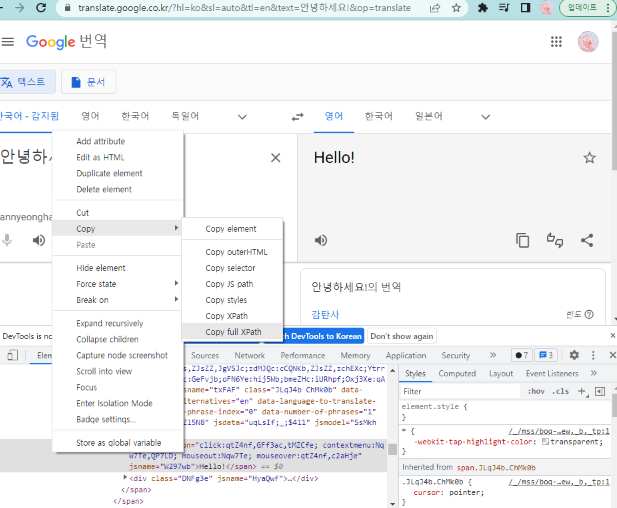Start voice input with the microphone
617x508 pixels.
click(7, 240)
